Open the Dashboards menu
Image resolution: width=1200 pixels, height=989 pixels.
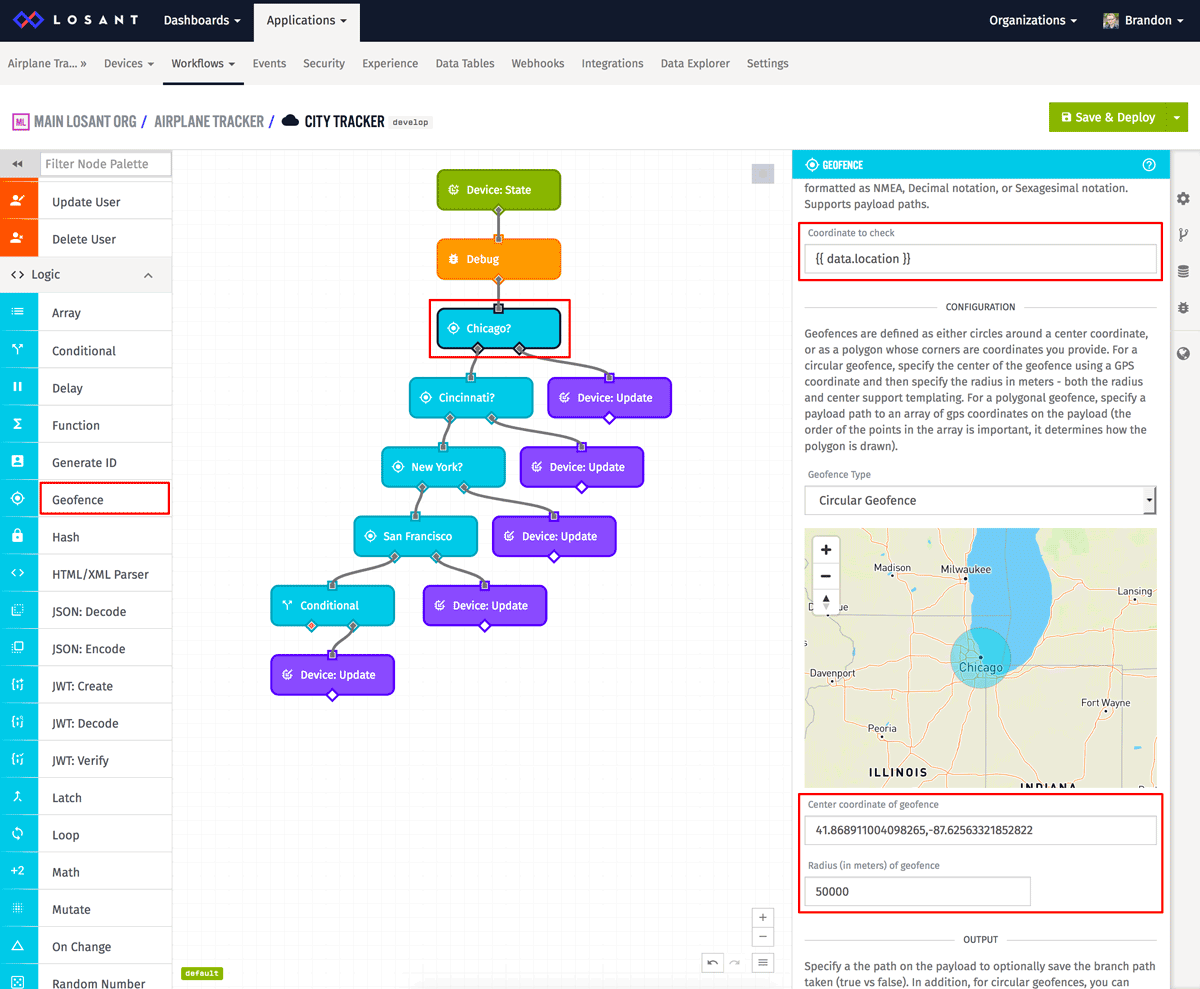[x=200, y=19]
